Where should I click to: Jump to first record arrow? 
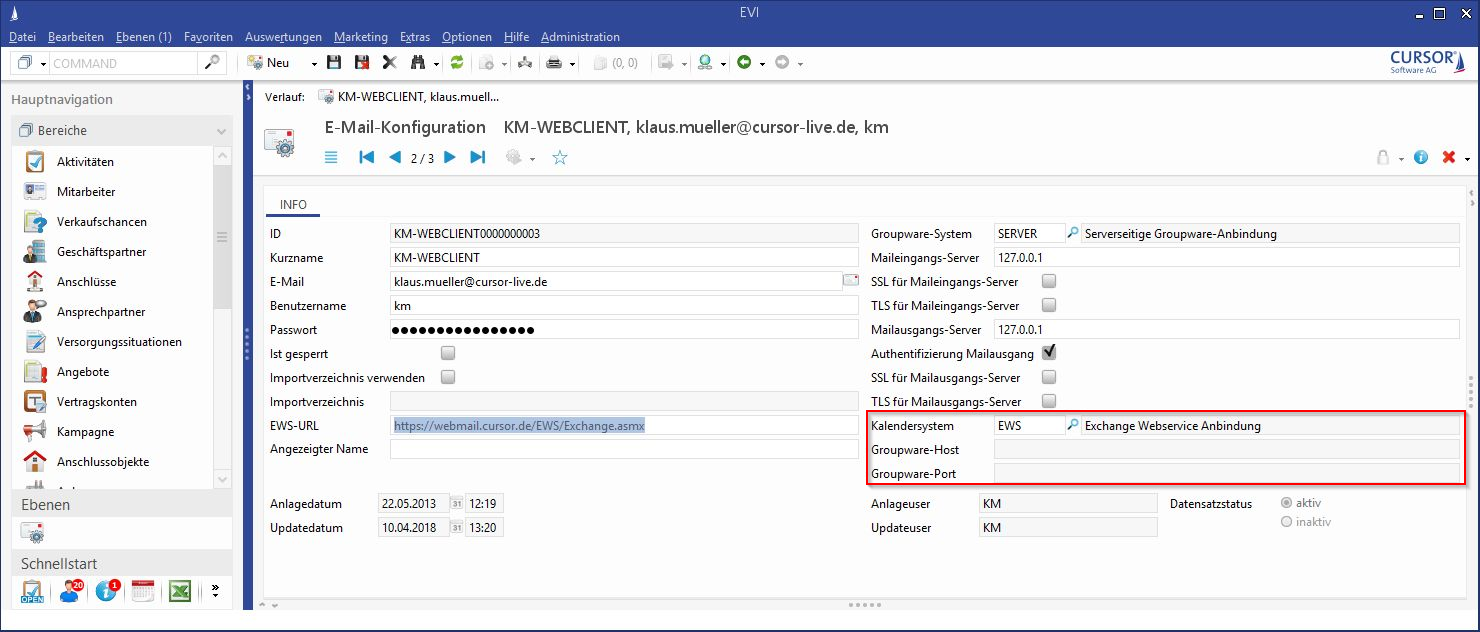pos(367,157)
